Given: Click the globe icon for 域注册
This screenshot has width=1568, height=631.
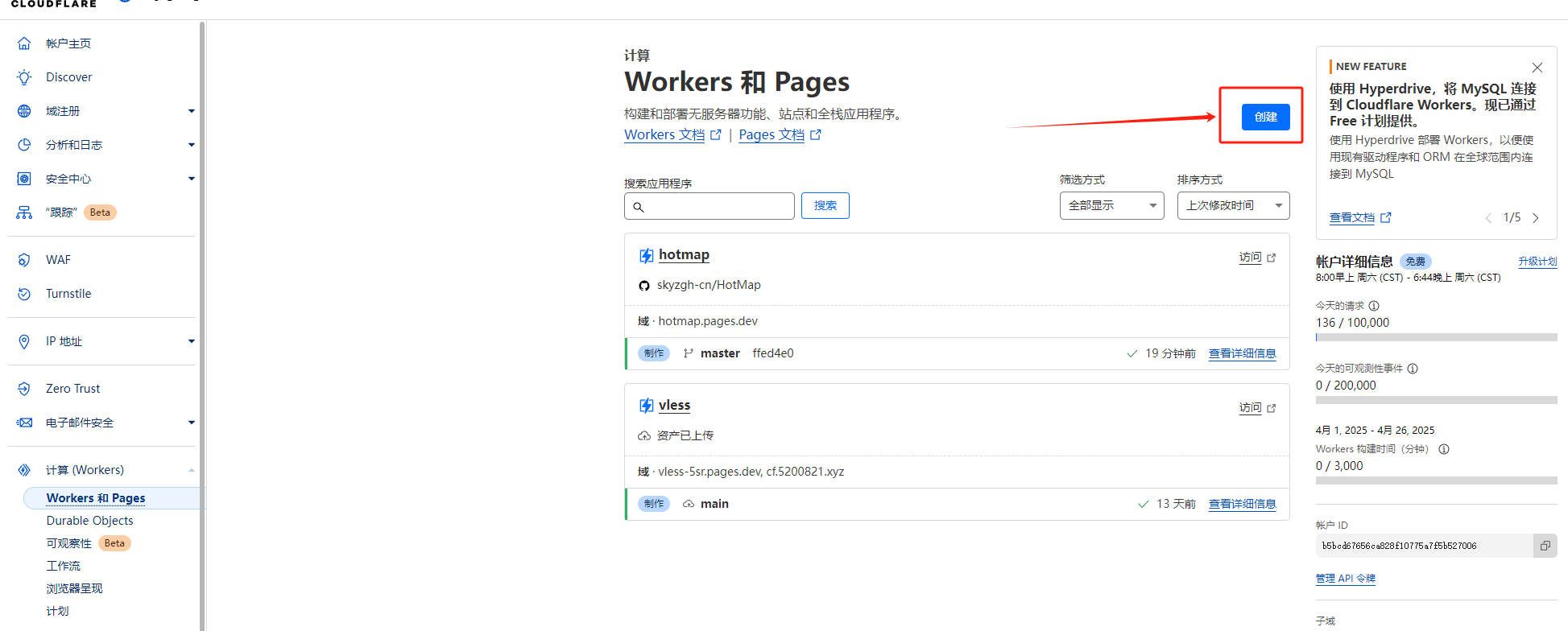Looking at the screenshot, I should tap(24, 111).
